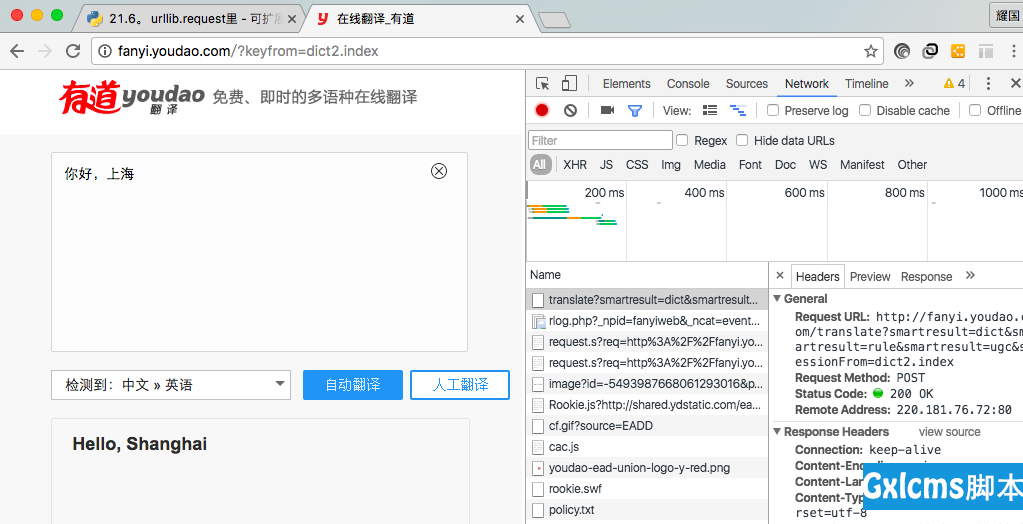This screenshot has width=1023, height=524.
Task: Select the inspect element pointer icon
Action: click(x=542, y=84)
